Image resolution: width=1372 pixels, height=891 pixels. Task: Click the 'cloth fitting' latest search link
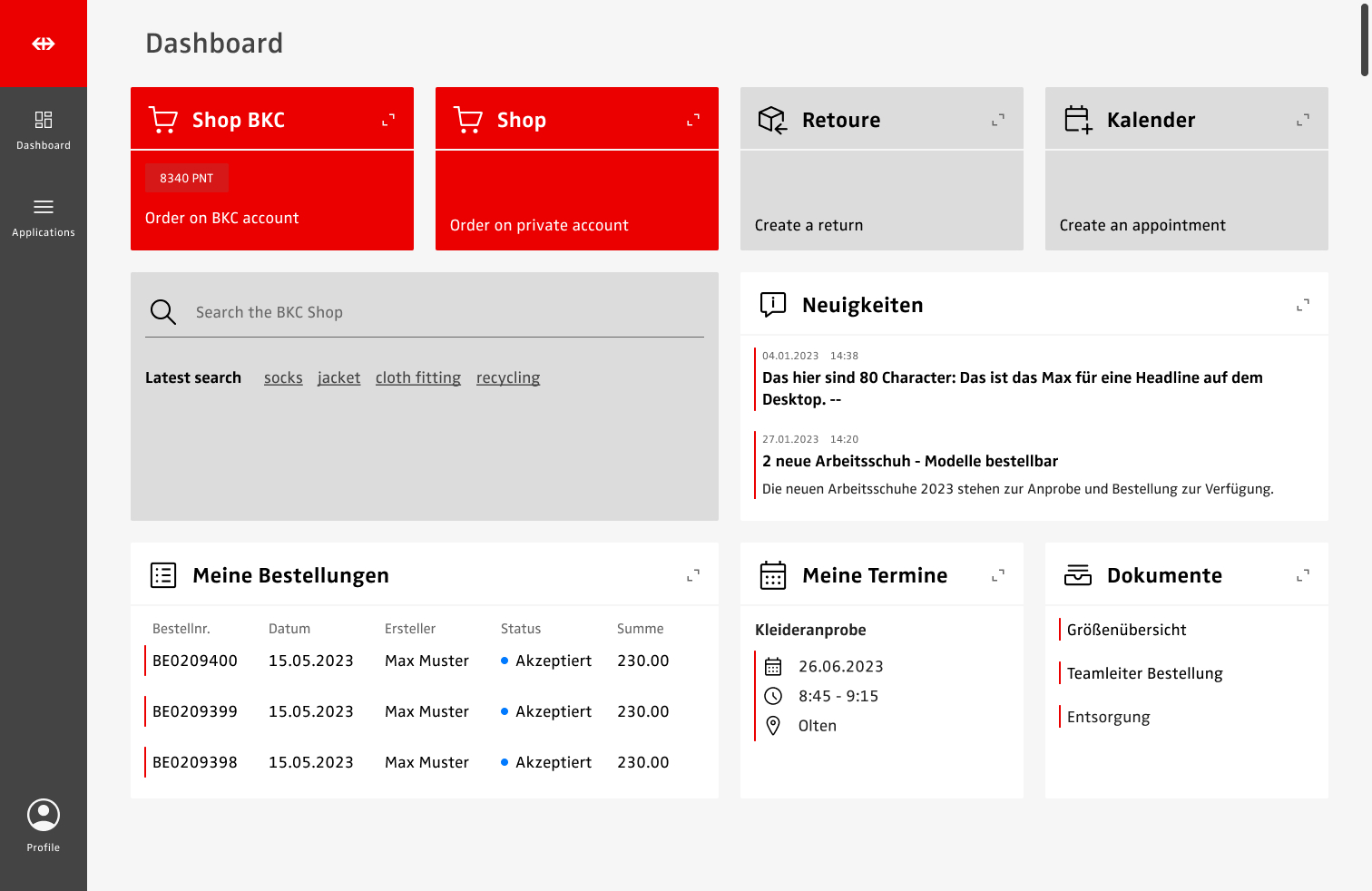[418, 377]
